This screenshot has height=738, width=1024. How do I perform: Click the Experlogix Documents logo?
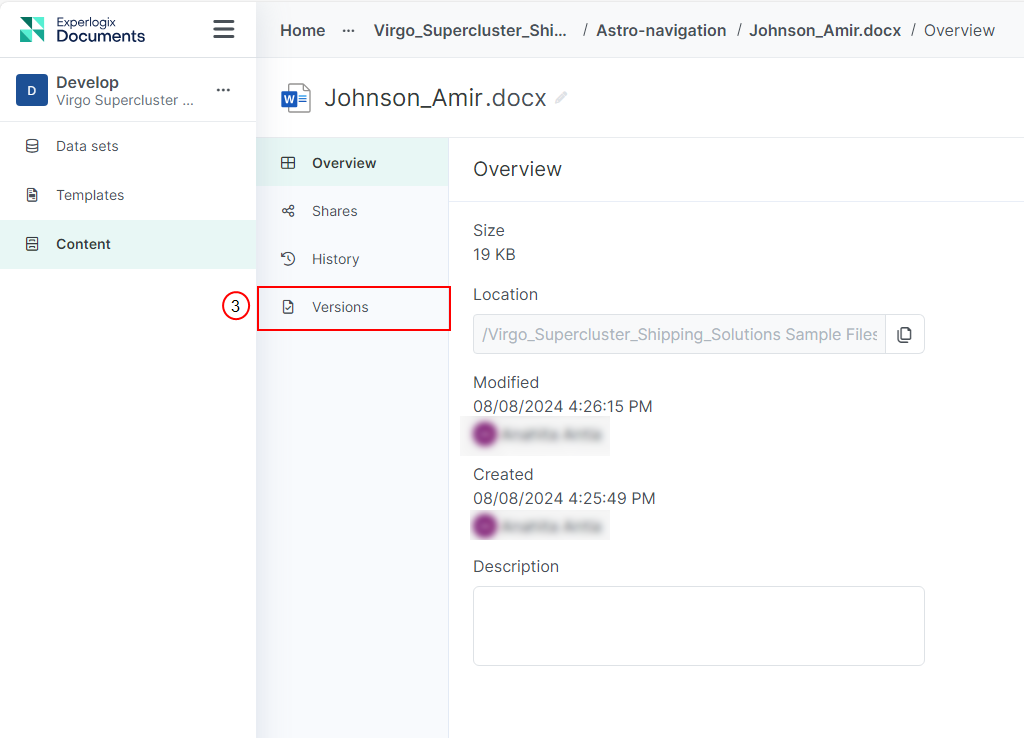[x=82, y=29]
